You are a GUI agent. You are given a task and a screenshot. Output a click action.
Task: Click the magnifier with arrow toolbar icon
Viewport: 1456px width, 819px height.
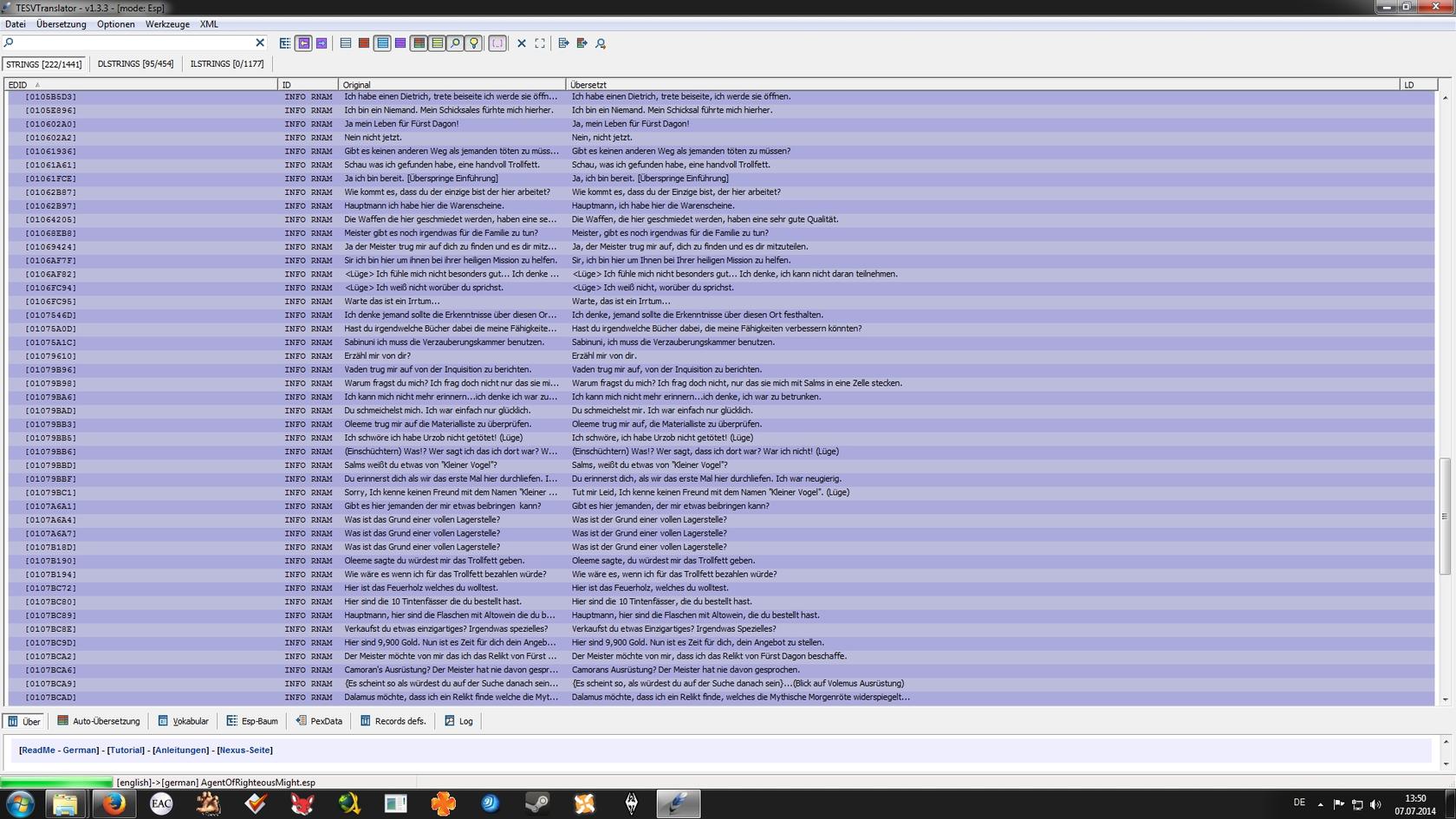pos(601,43)
